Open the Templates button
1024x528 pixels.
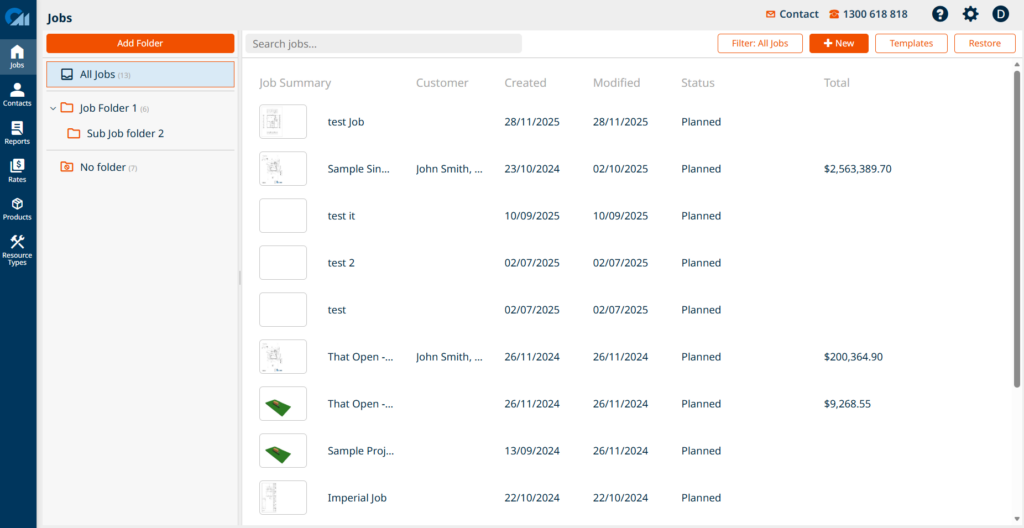tap(911, 43)
